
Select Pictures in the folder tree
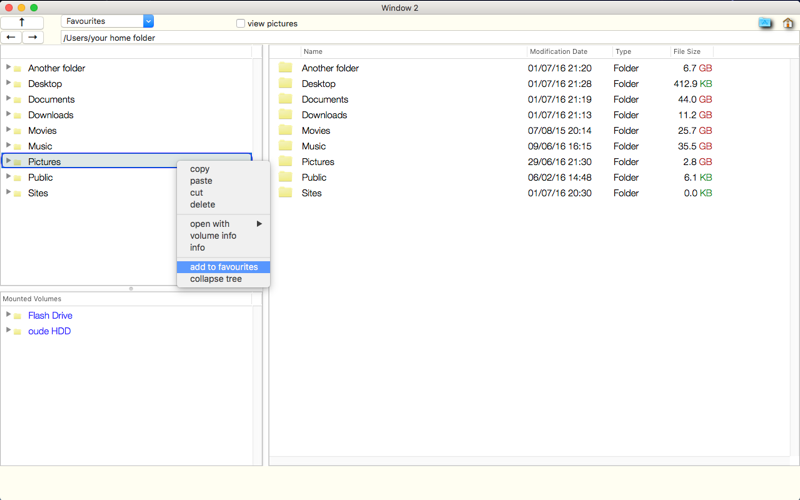click(44, 162)
